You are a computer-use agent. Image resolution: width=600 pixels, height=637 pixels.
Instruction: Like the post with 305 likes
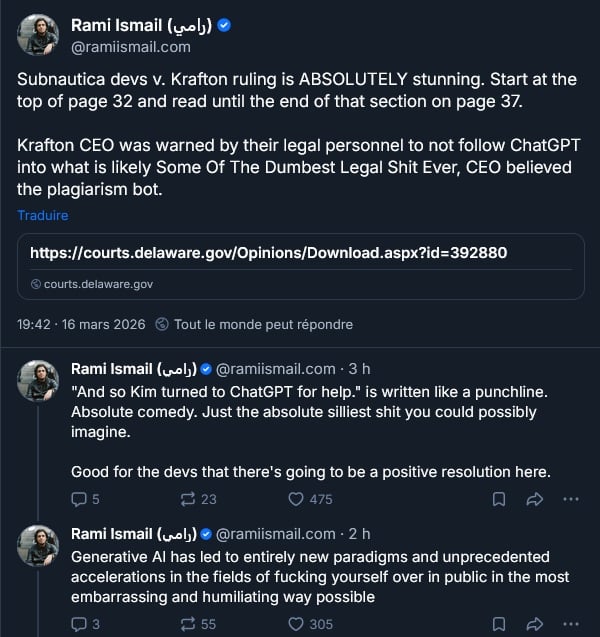[x=296, y=624]
